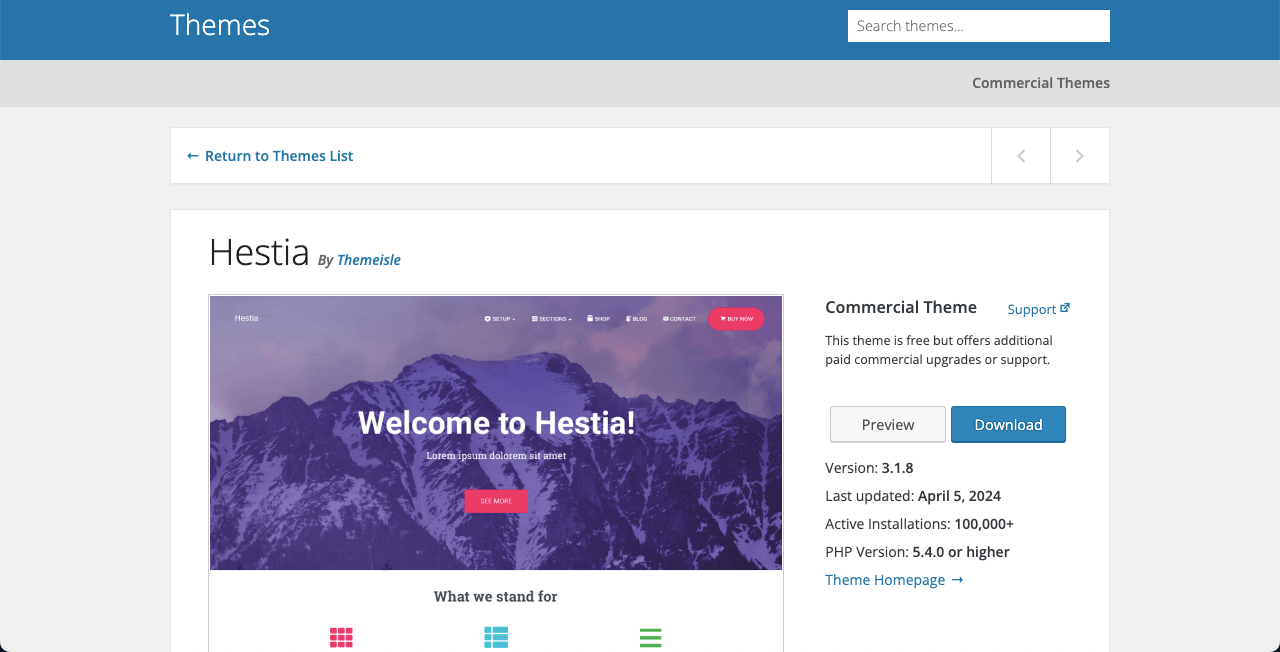Screen dimensions: 1280x652
Task: Click the Themes page heading
Action: [x=220, y=25]
